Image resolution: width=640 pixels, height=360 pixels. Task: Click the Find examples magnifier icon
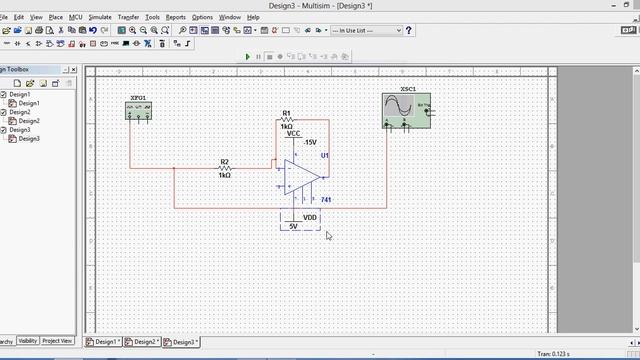182,31
